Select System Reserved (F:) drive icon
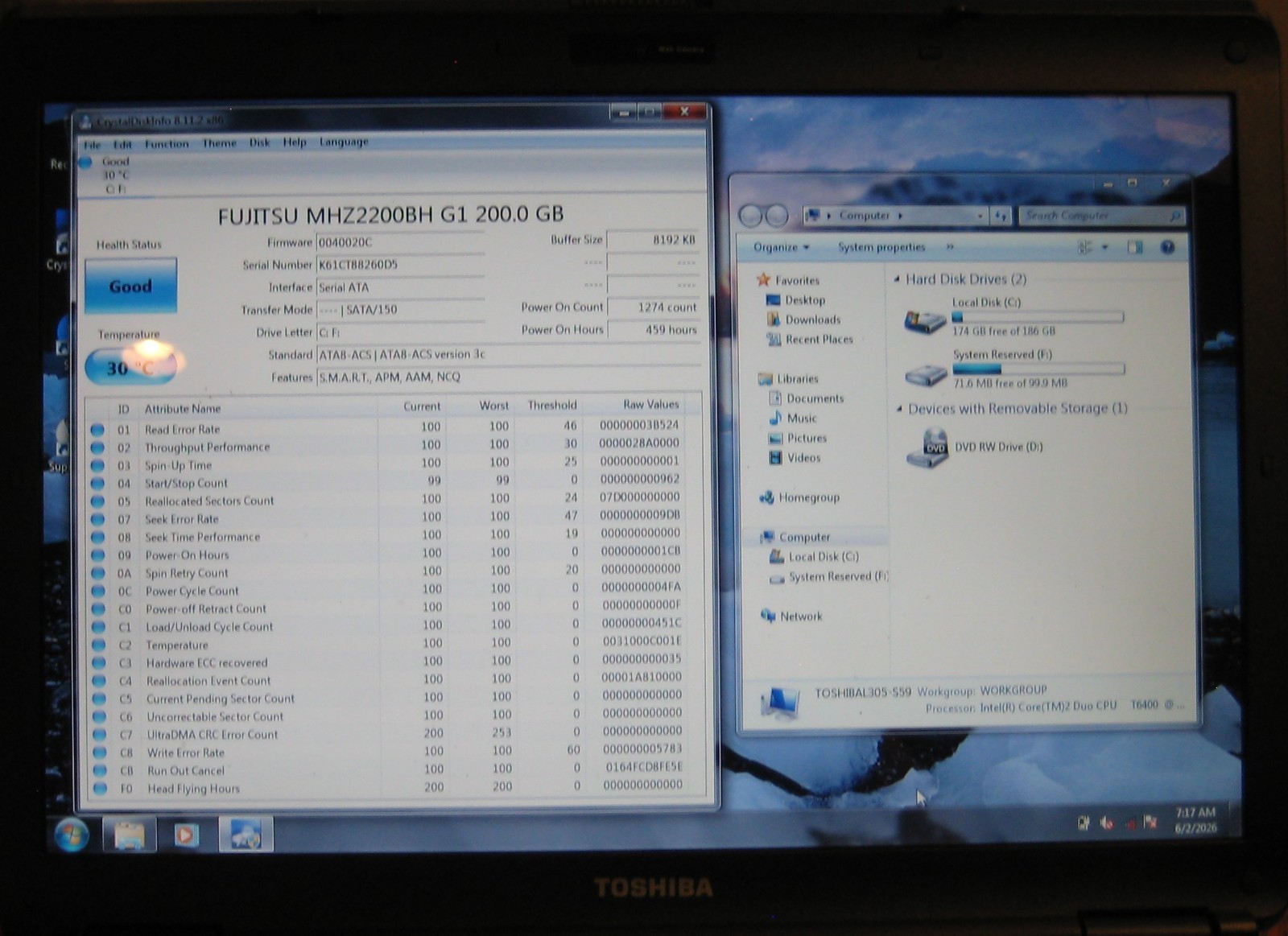The image size is (1288, 936). pyautogui.click(x=926, y=375)
